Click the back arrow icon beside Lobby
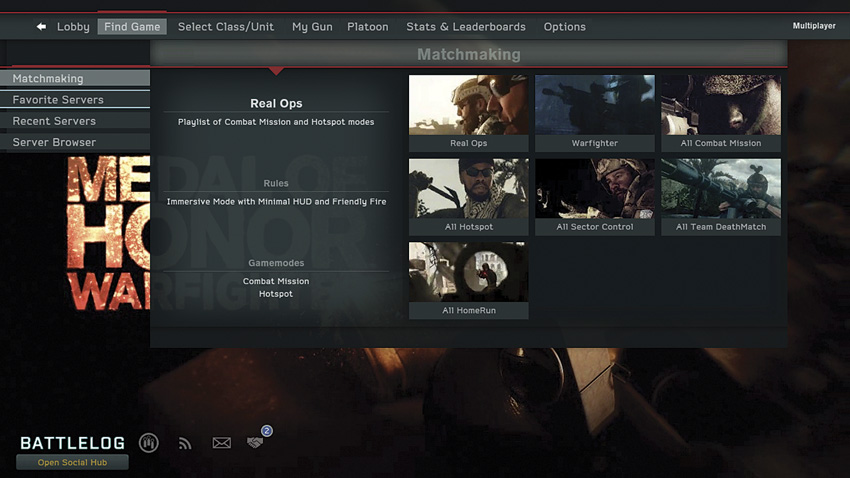 click(41, 27)
